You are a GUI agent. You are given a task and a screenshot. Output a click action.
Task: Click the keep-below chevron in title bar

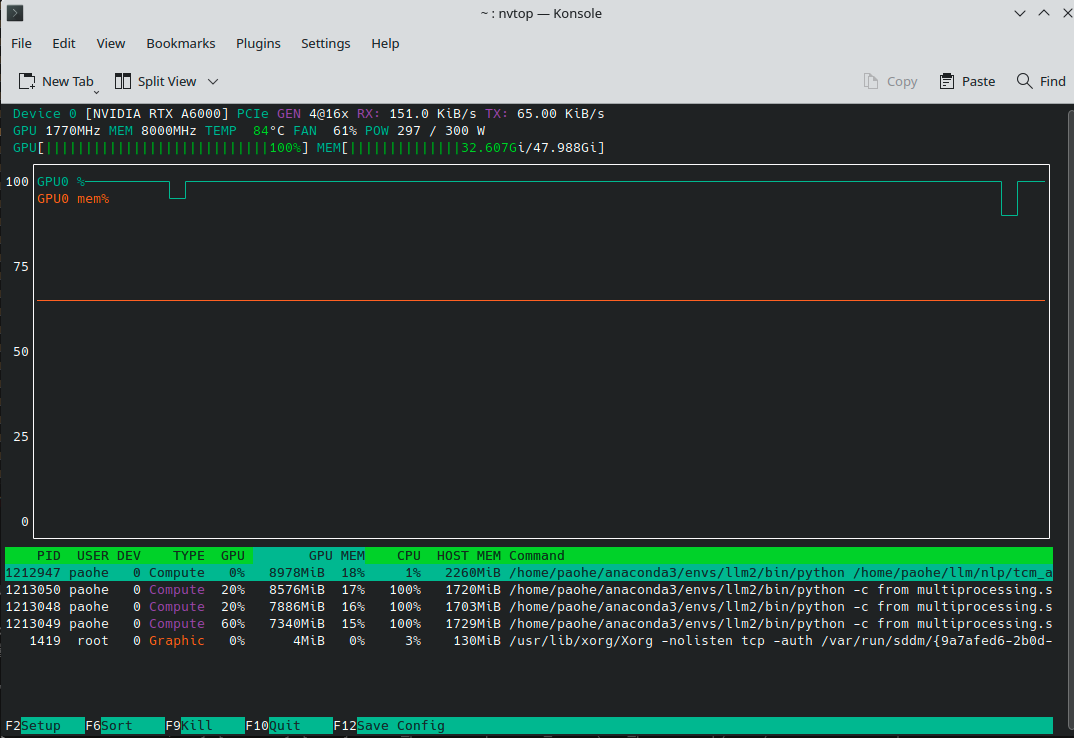[x=1020, y=14]
